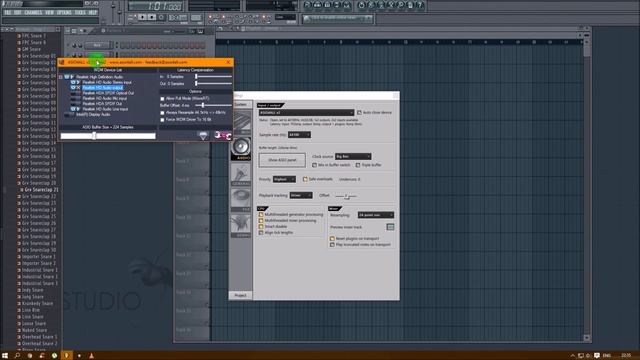Open Windows taskbar search
Viewport: 640px width, 360px height.
(17, 356)
